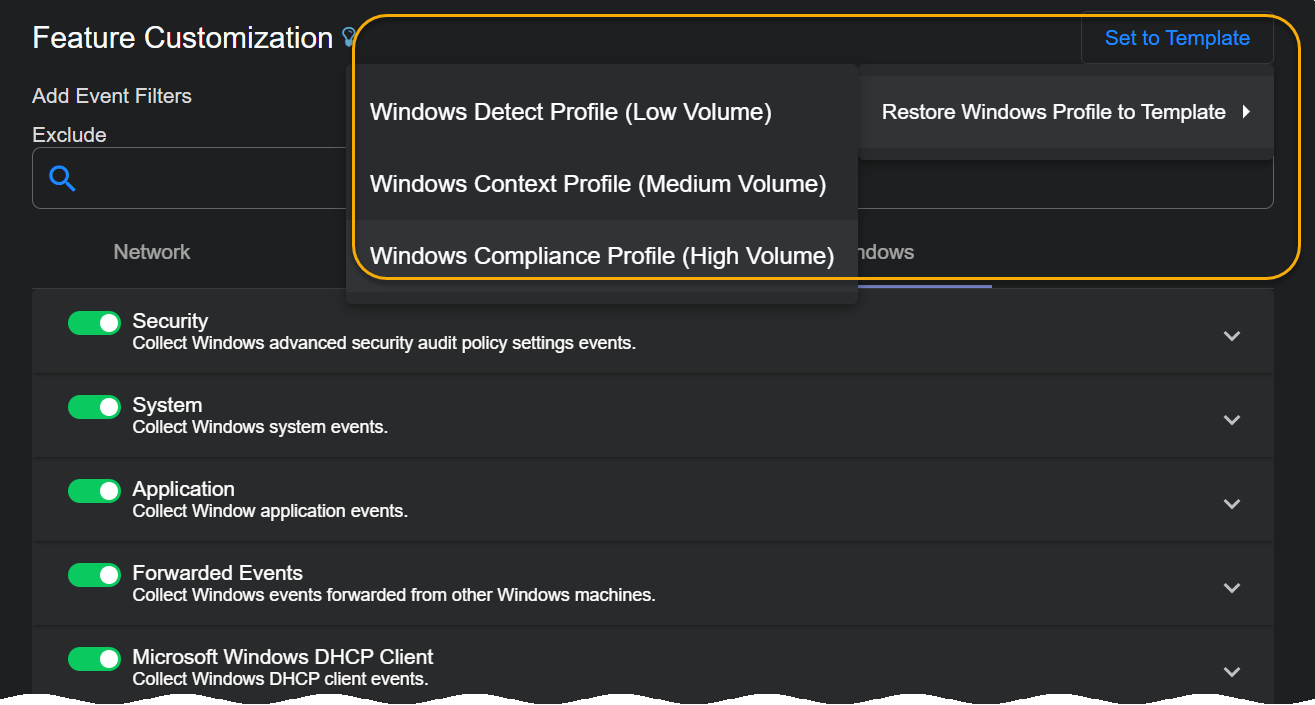Click the submenu arrow on Restore Windows Profile
Screen dimensions: 1315x705
1246,112
